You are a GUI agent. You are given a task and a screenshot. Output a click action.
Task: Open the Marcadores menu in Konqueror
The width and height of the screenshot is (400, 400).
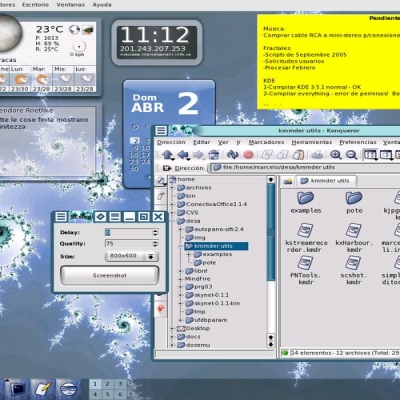tap(266, 142)
